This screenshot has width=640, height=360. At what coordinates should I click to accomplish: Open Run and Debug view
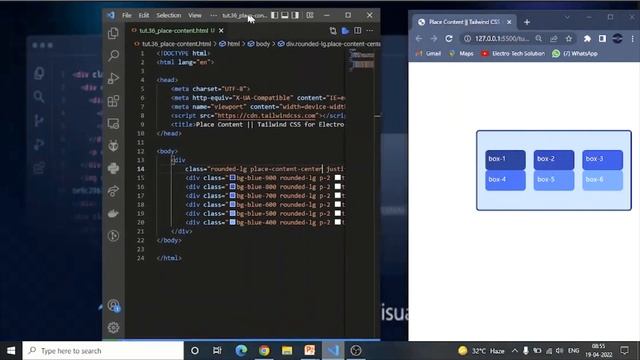[113, 78]
